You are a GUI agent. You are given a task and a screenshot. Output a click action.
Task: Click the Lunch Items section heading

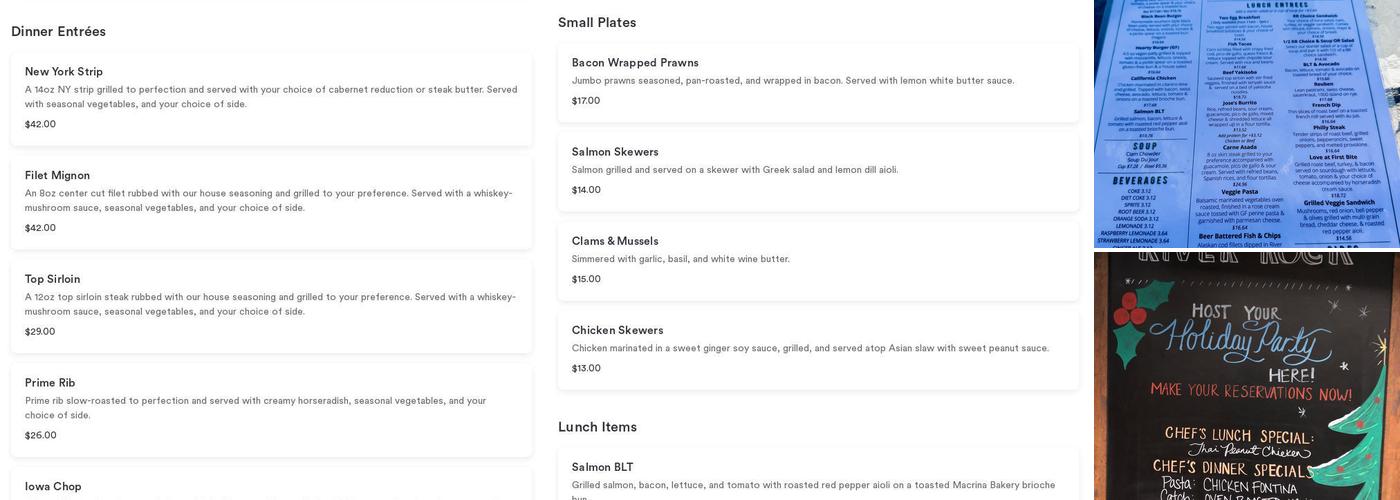[597, 427]
